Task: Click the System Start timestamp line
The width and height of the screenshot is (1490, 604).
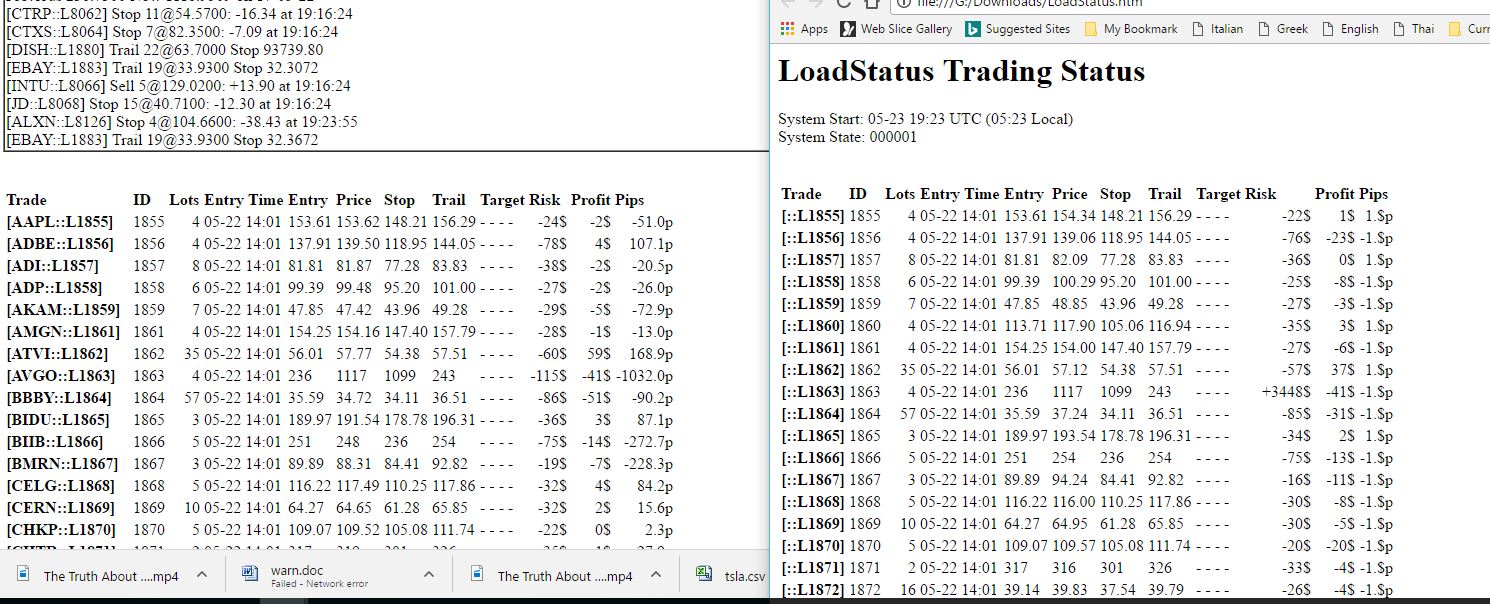Action: coord(925,119)
